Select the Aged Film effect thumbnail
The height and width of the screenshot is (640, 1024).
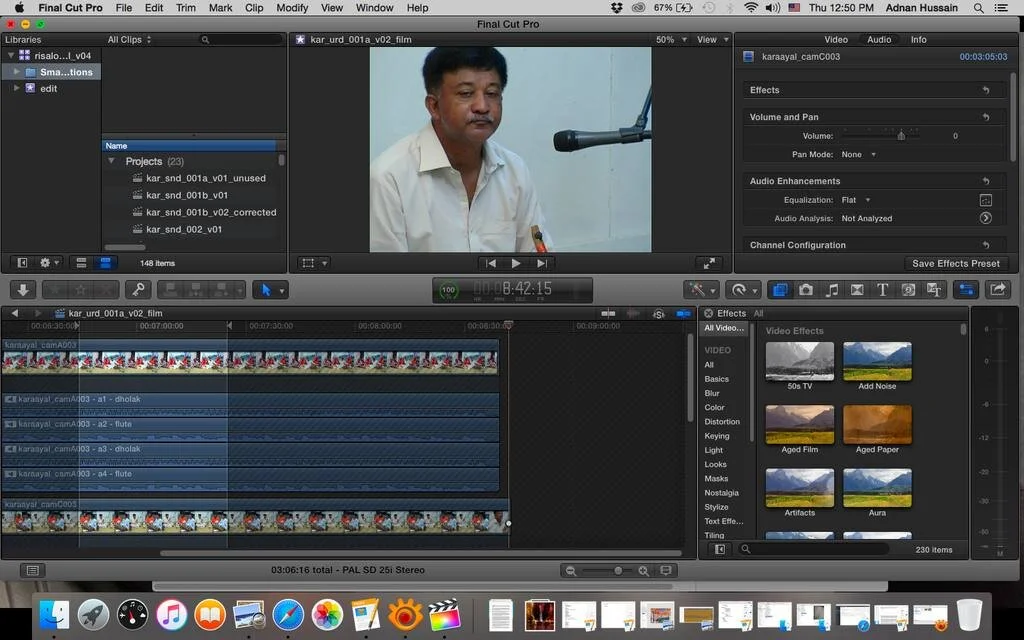pos(799,424)
